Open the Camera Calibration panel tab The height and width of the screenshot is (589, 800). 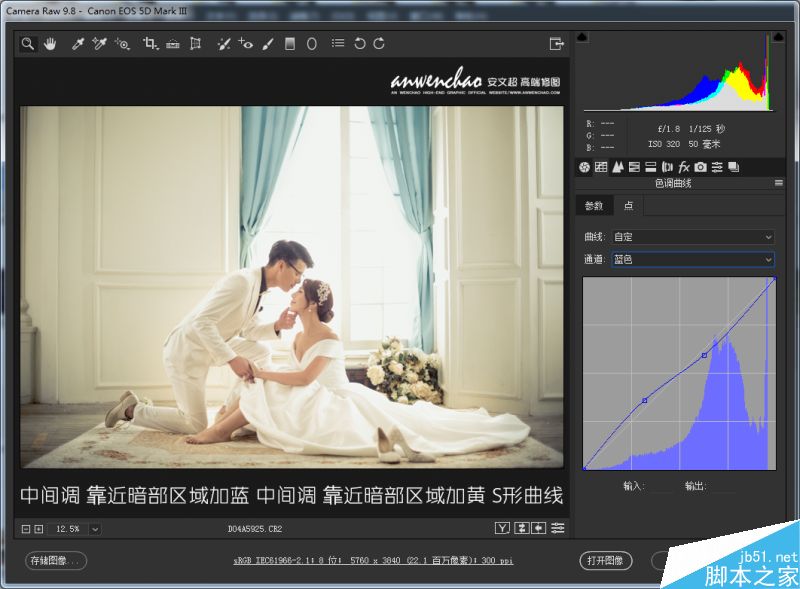701,167
